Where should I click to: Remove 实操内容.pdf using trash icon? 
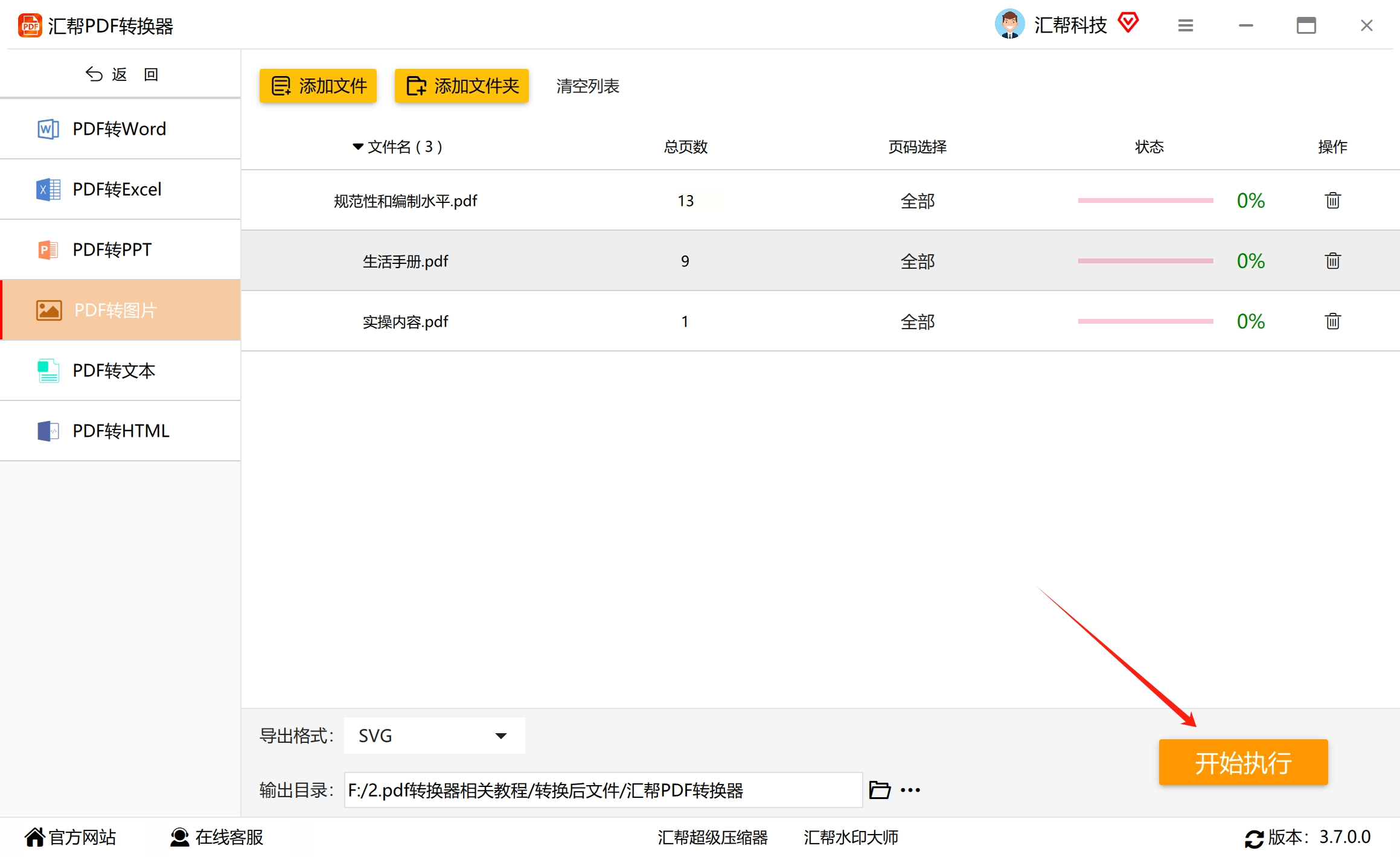pyautogui.click(x=1332, y=321)
